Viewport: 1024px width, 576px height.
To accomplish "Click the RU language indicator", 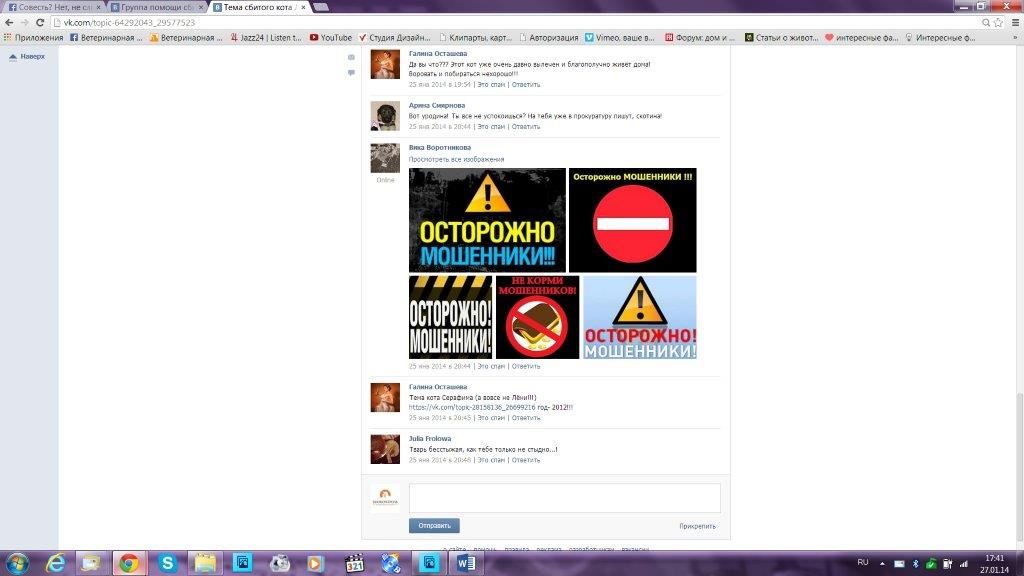I will coord(863,562).
